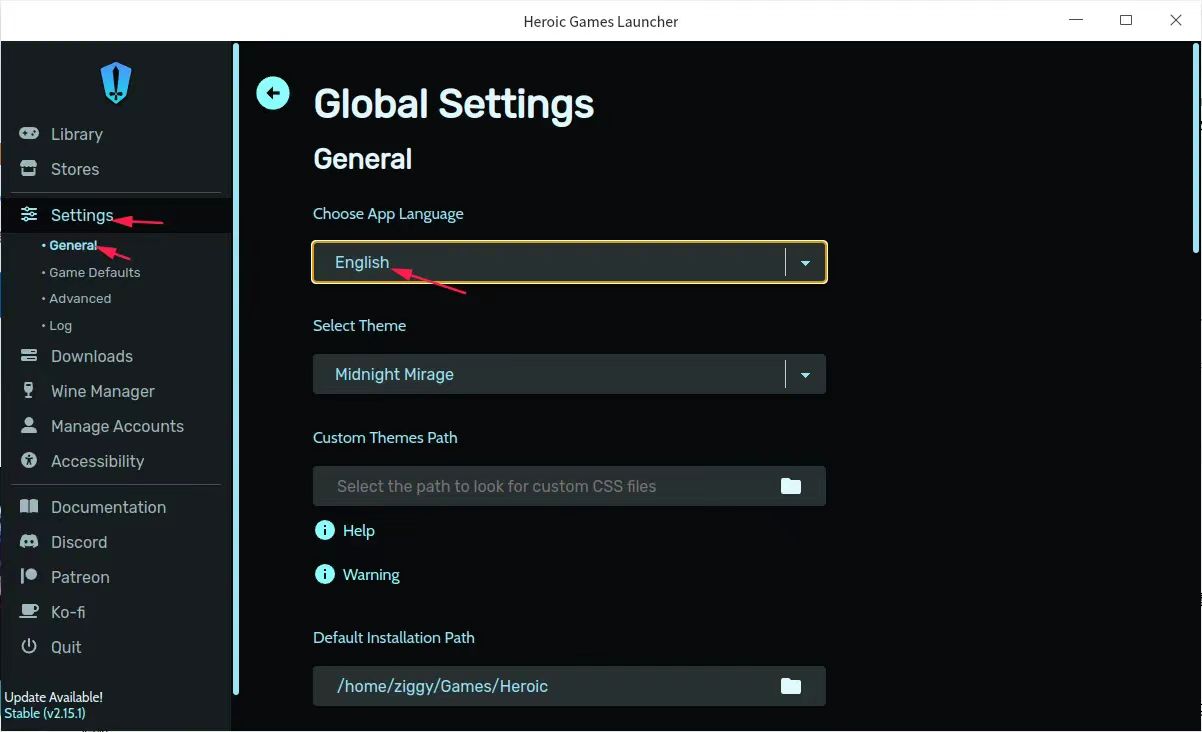Click the Downloads icon in sidebar
1202x732 pixels.
[x=29, y=355]
